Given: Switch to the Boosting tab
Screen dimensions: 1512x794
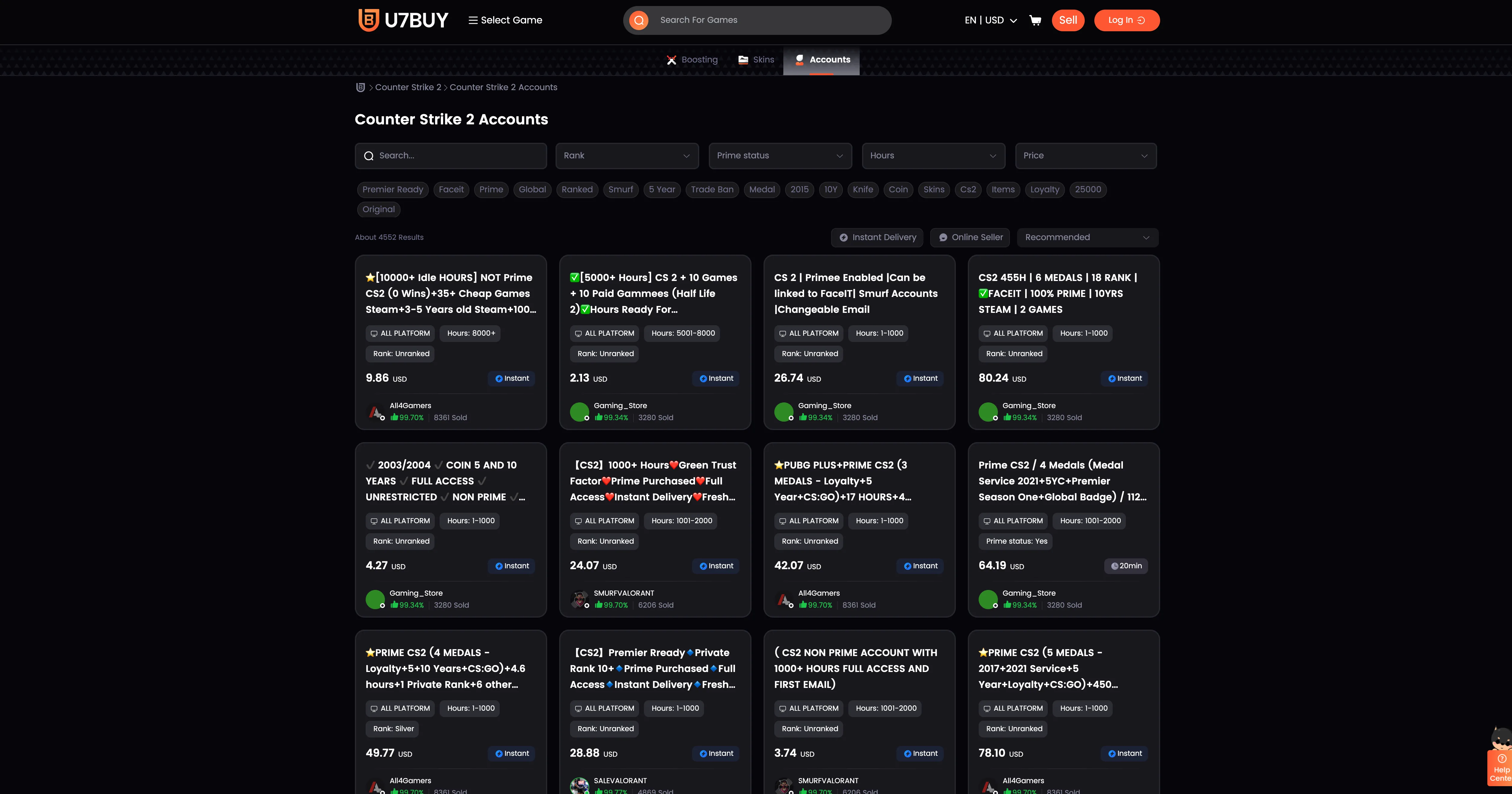Looking at the screenshot, I should click(x=693, y=60).
